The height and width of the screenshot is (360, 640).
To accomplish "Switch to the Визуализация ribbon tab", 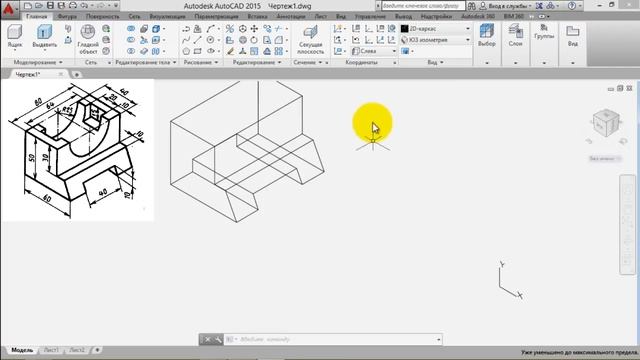I will [x=167, y=16].
